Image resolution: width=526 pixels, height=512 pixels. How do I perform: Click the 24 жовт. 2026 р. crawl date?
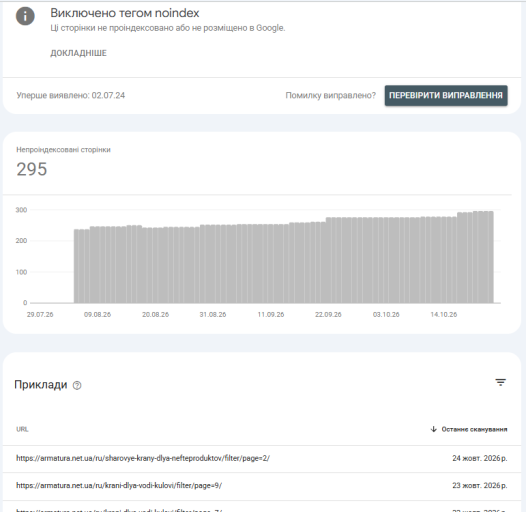click(x=480, y=458)
